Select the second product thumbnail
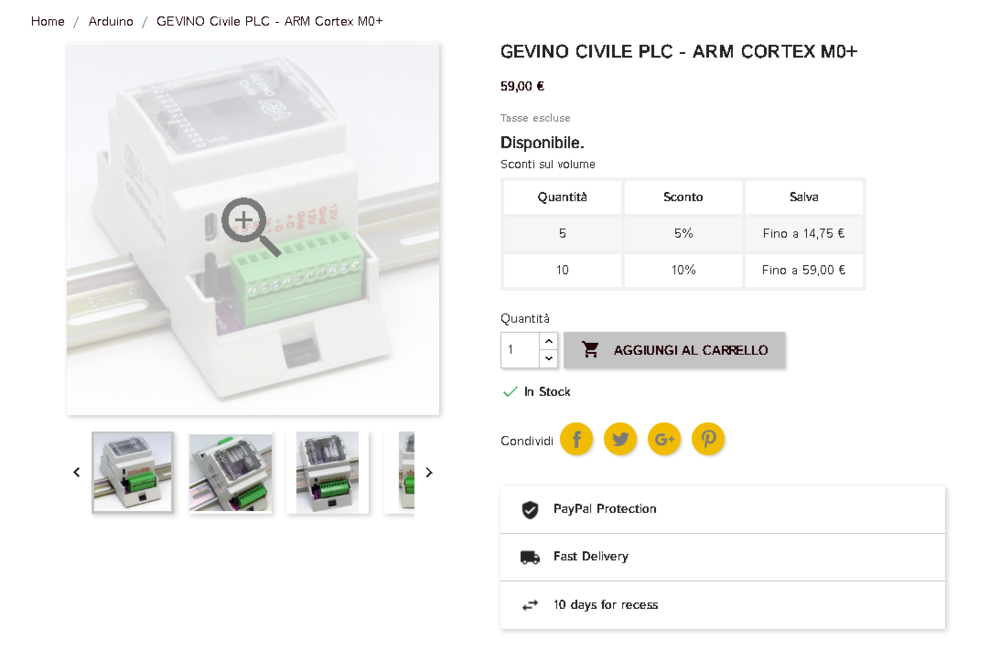 pyautogui.click(x=230, y=472)
